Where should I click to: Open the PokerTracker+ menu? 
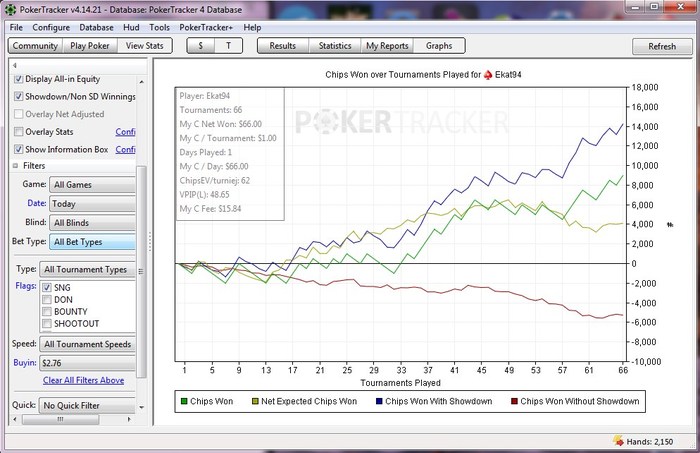point(206,27)
